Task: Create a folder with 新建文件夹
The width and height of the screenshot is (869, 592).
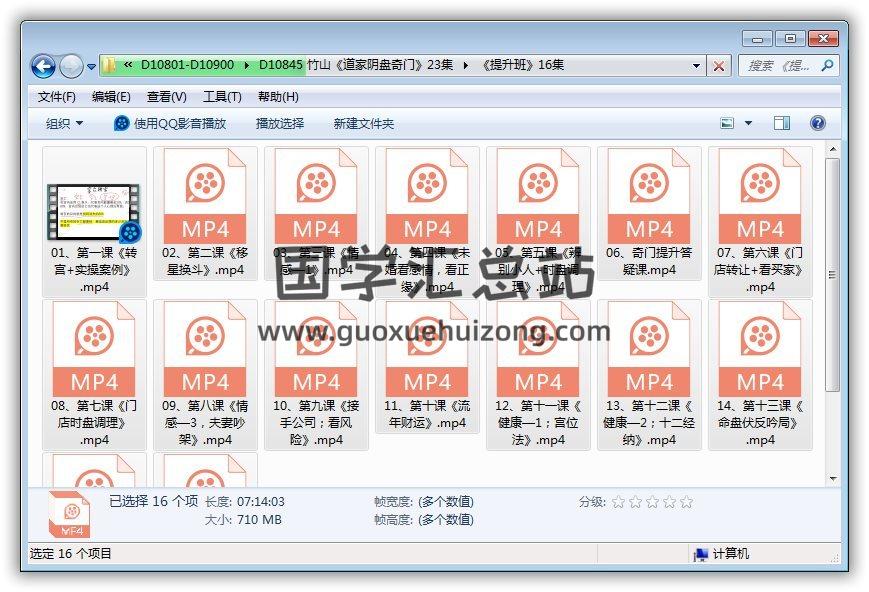Action: click(x=364, y=124)
